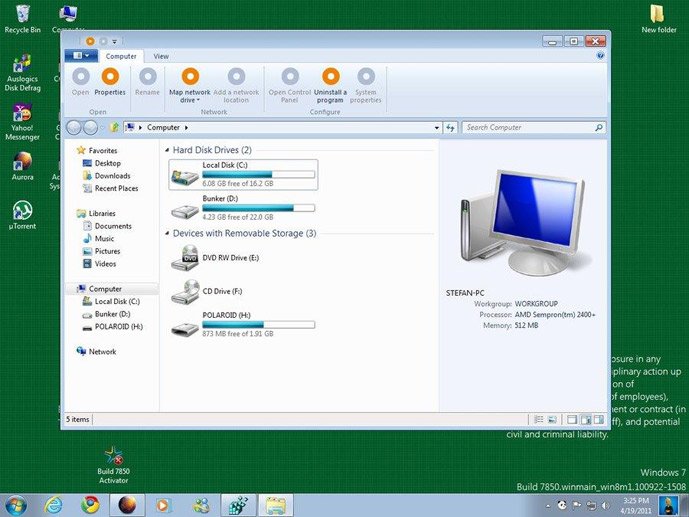The height and width of the screenshot is (517, 689).
Task: Click the Explorer forward navigation button
Action: 90,127
